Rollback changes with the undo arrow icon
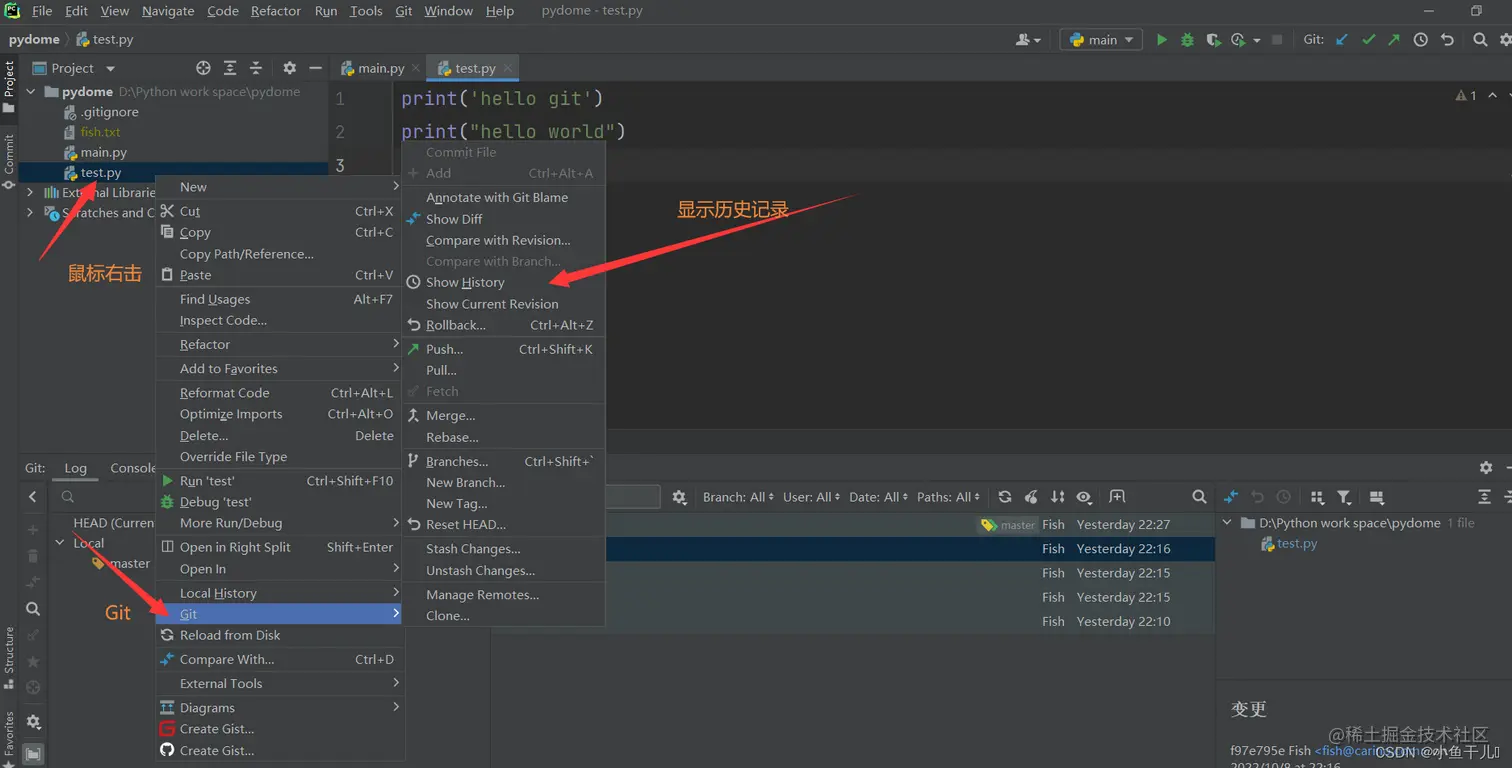Screen dimensions: 1512x768 click(1447, 40)
